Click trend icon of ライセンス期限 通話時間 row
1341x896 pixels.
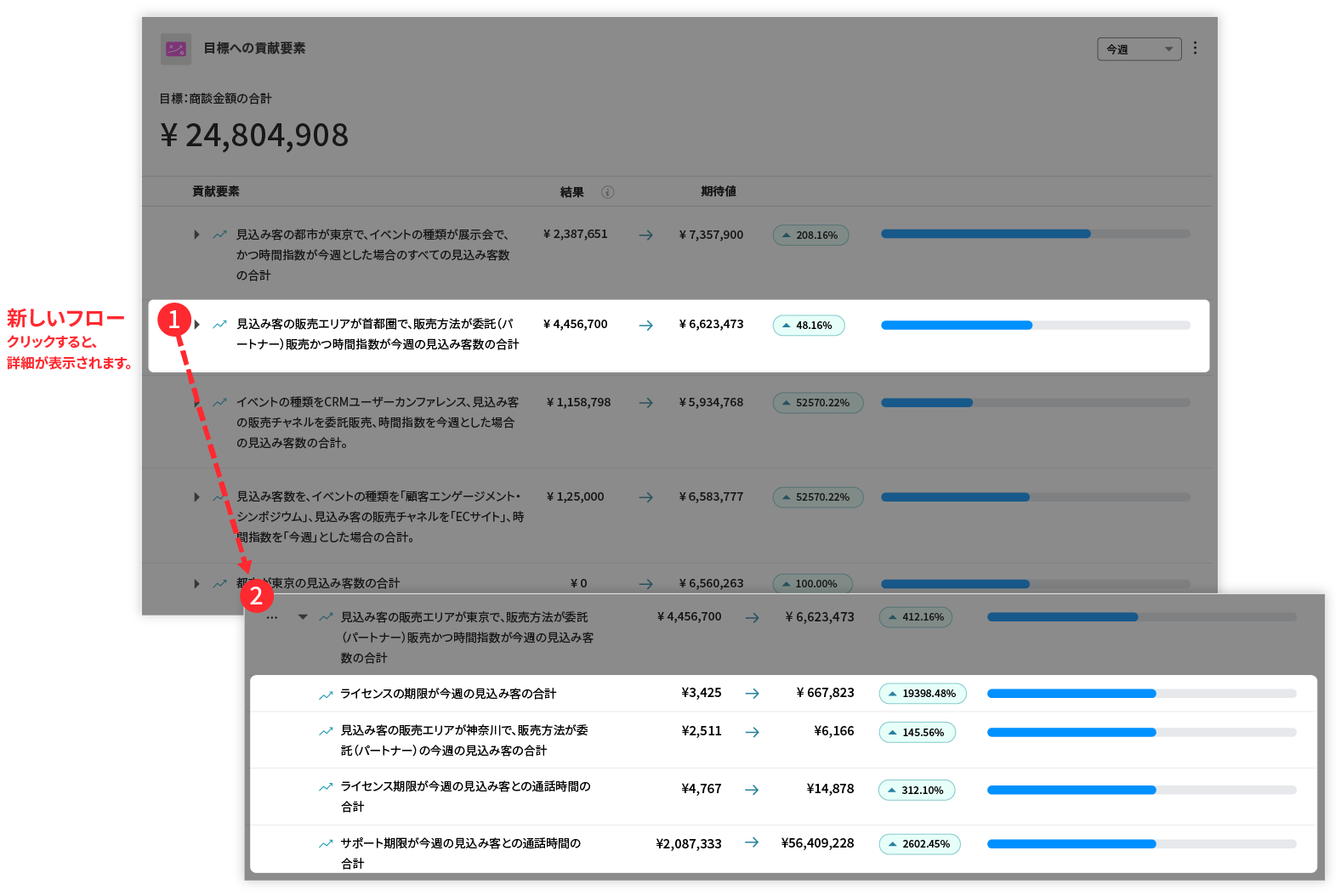coord(326,787)
